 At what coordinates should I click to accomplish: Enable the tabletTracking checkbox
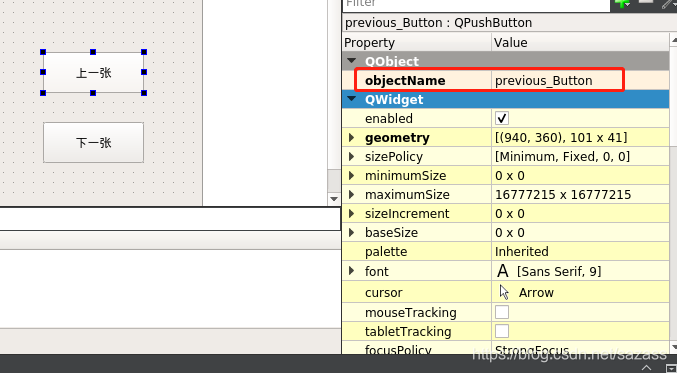[x=502, y=331]
